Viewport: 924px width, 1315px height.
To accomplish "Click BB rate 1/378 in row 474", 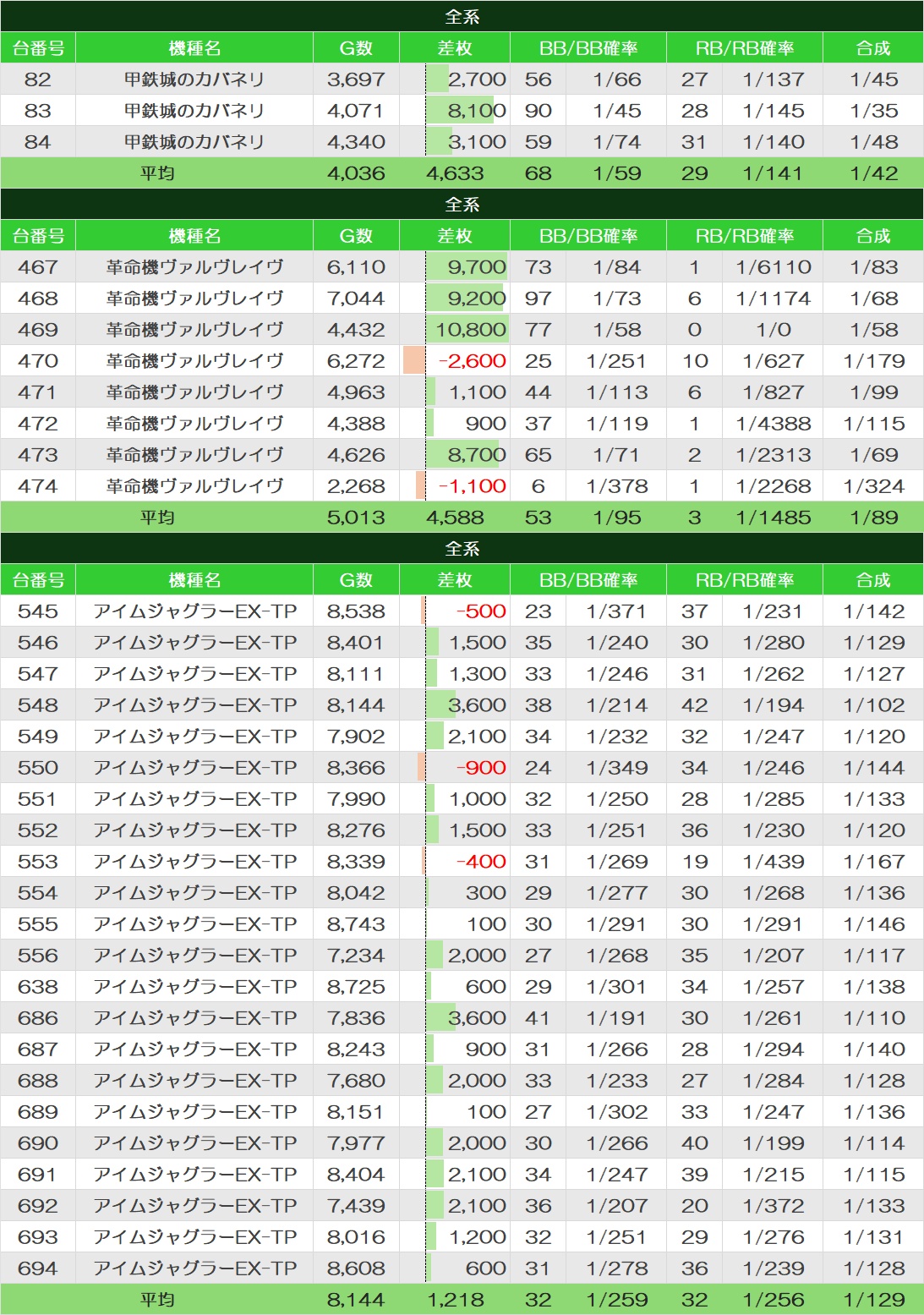I will pyautogui.click(x=617, y=486).
